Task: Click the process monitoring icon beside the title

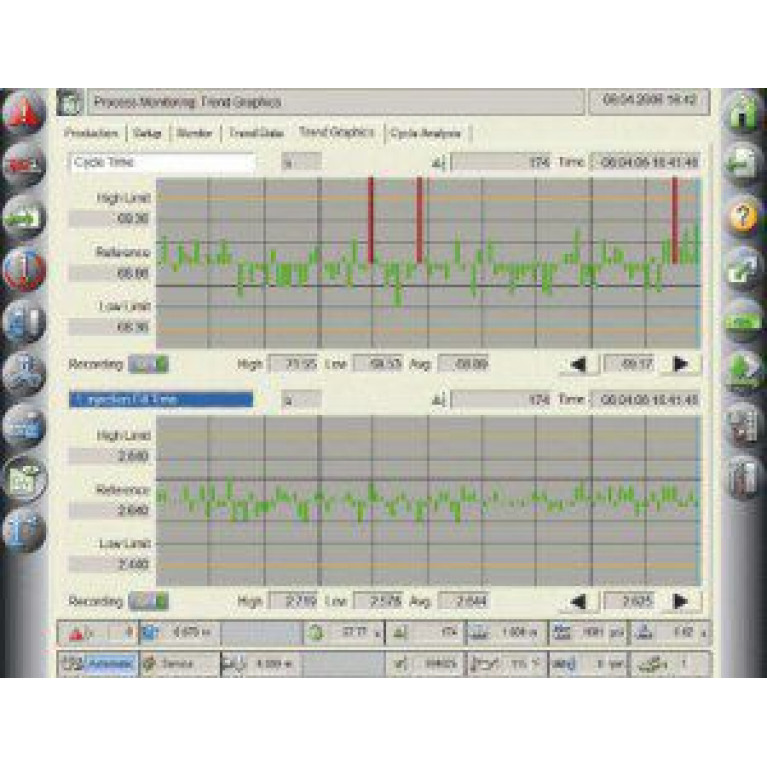Action: (x=69, y=102)
